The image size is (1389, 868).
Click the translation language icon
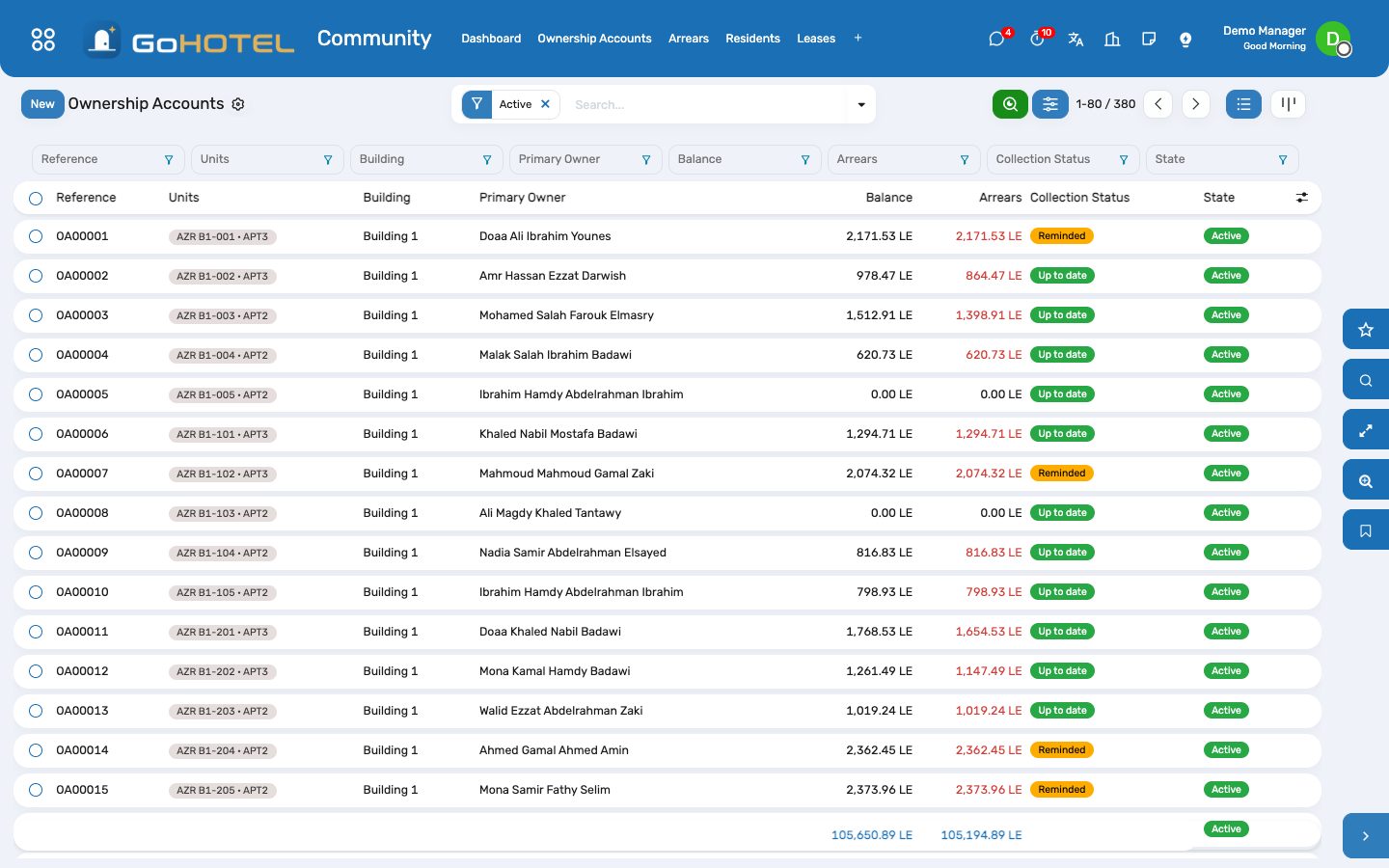(1076, 40)
